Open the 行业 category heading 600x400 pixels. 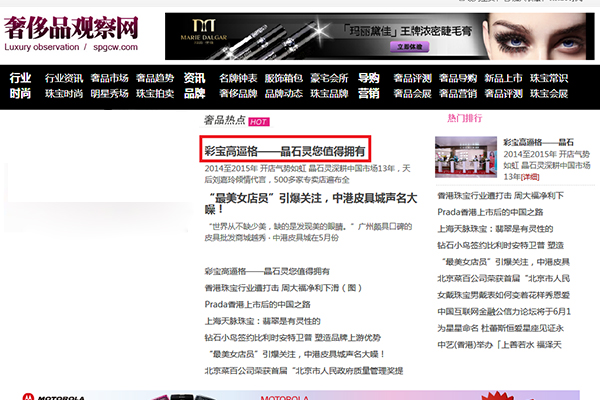click(20, 78)
